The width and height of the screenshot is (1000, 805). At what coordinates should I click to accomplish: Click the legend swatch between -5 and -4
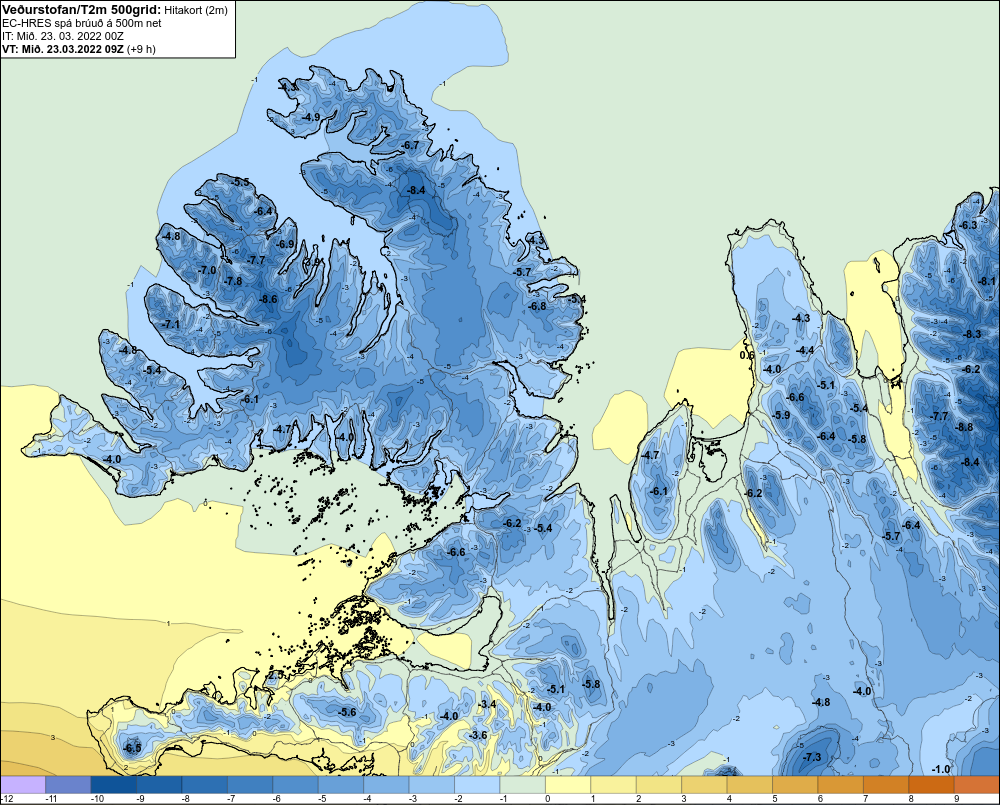pos(341,784)
